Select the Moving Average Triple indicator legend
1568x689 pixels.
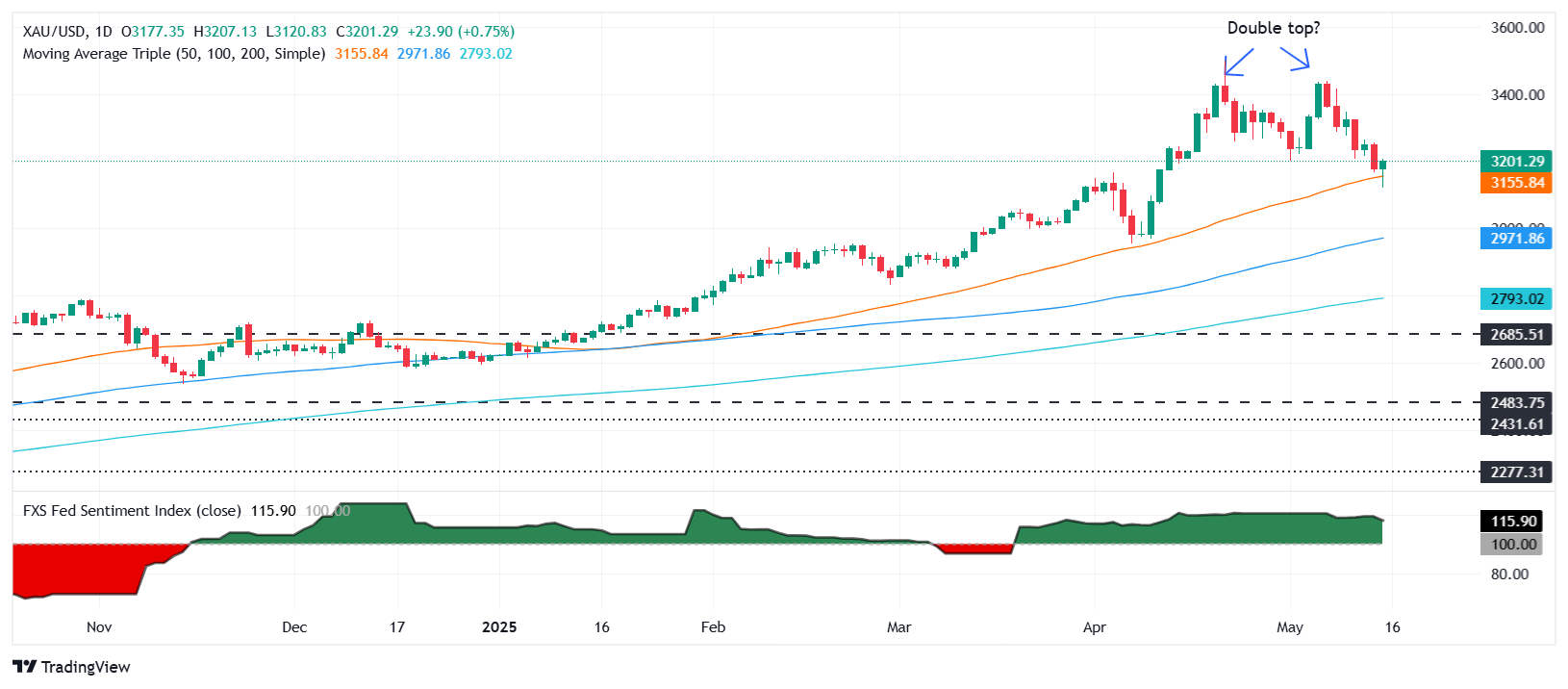(173, 54)
